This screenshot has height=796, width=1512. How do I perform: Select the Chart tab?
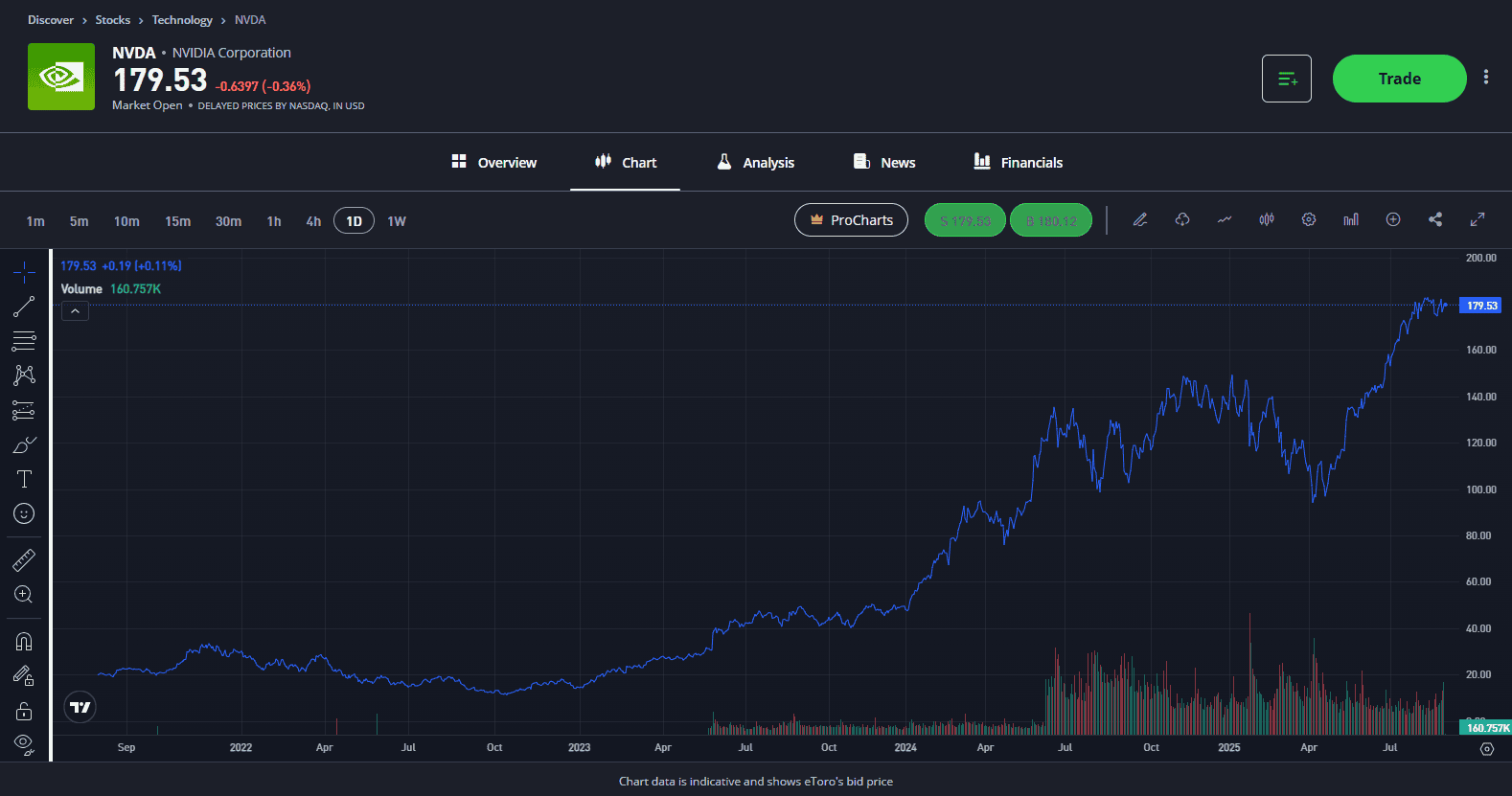coord(626,163)
